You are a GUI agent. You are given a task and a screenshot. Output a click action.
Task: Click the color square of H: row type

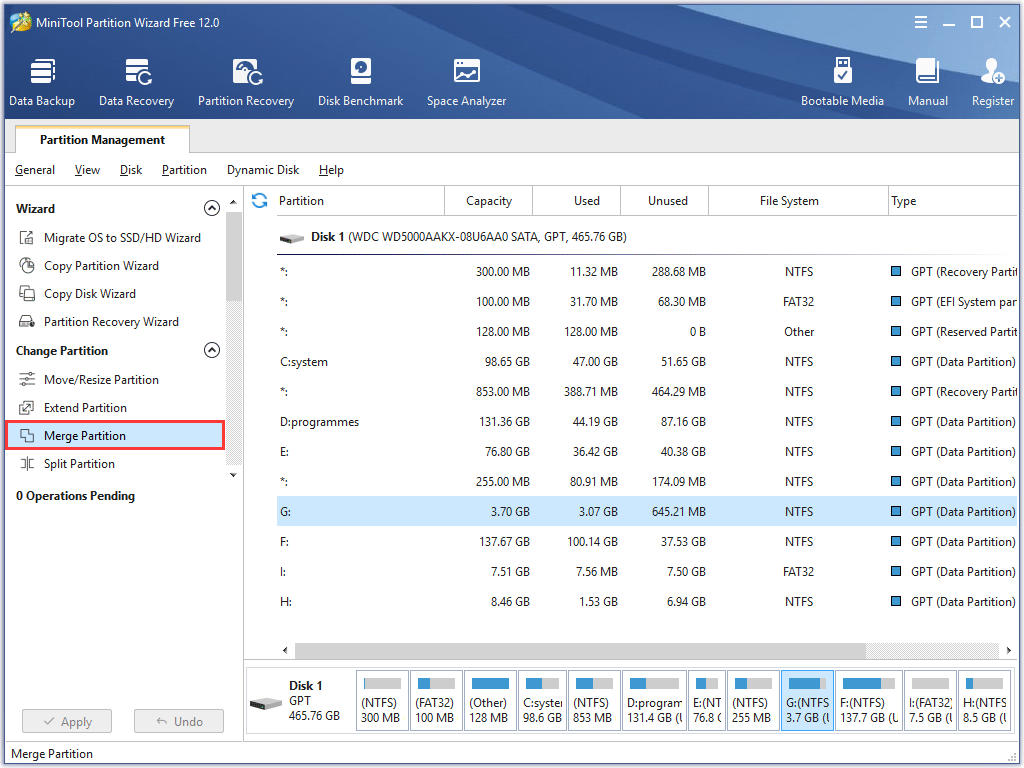[896, 601]
